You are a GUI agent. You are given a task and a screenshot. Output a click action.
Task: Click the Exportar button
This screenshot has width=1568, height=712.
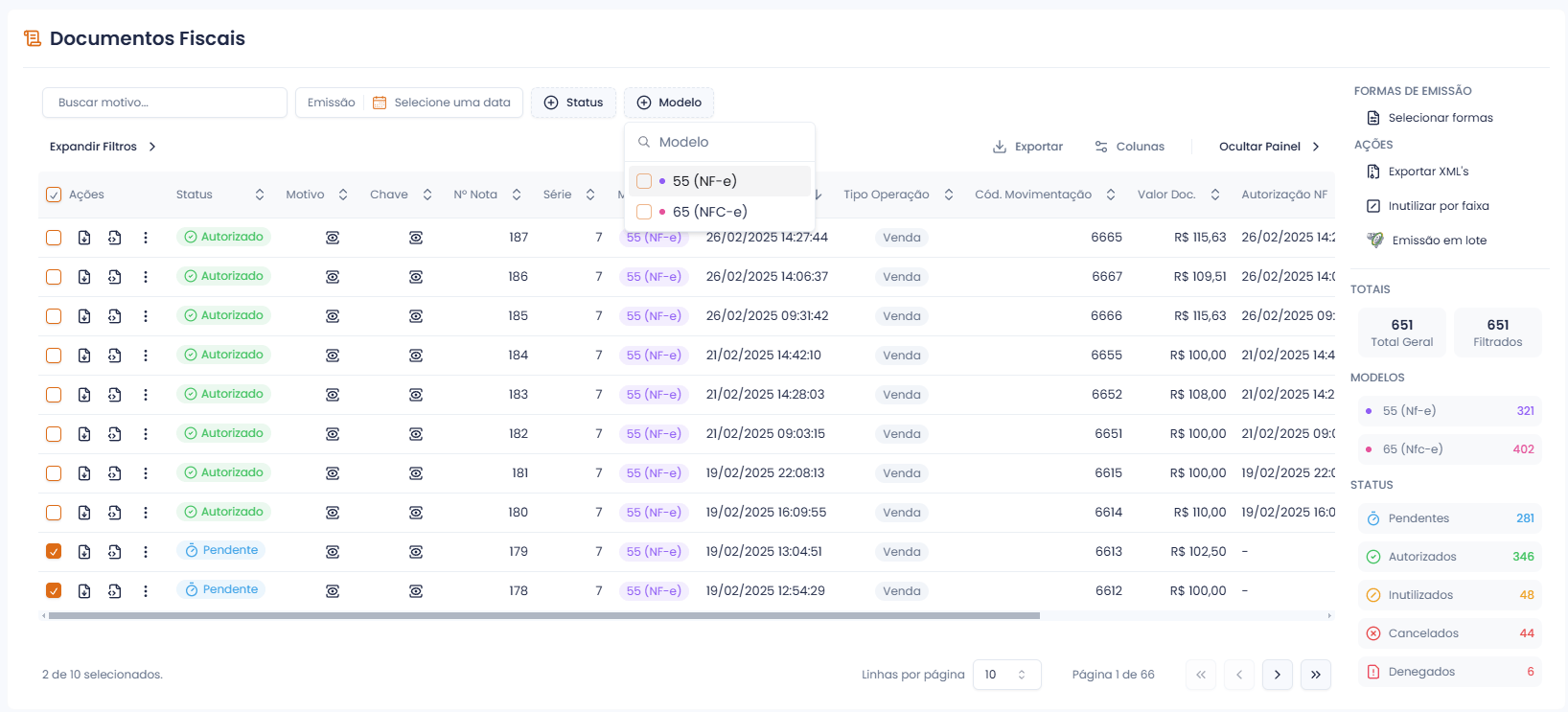click(x=1027, y=147)
